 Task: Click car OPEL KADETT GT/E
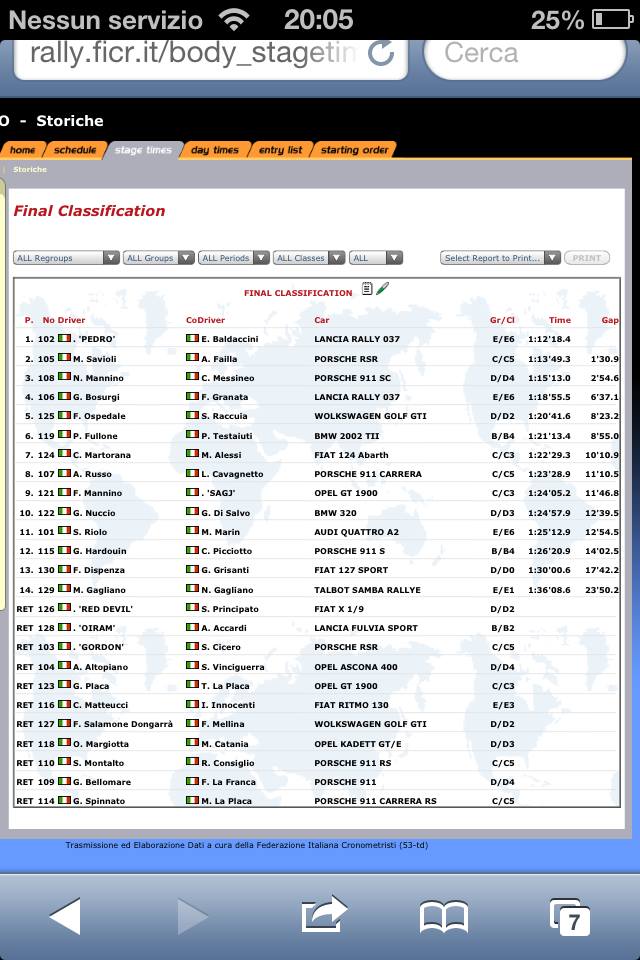pos(358,744)
